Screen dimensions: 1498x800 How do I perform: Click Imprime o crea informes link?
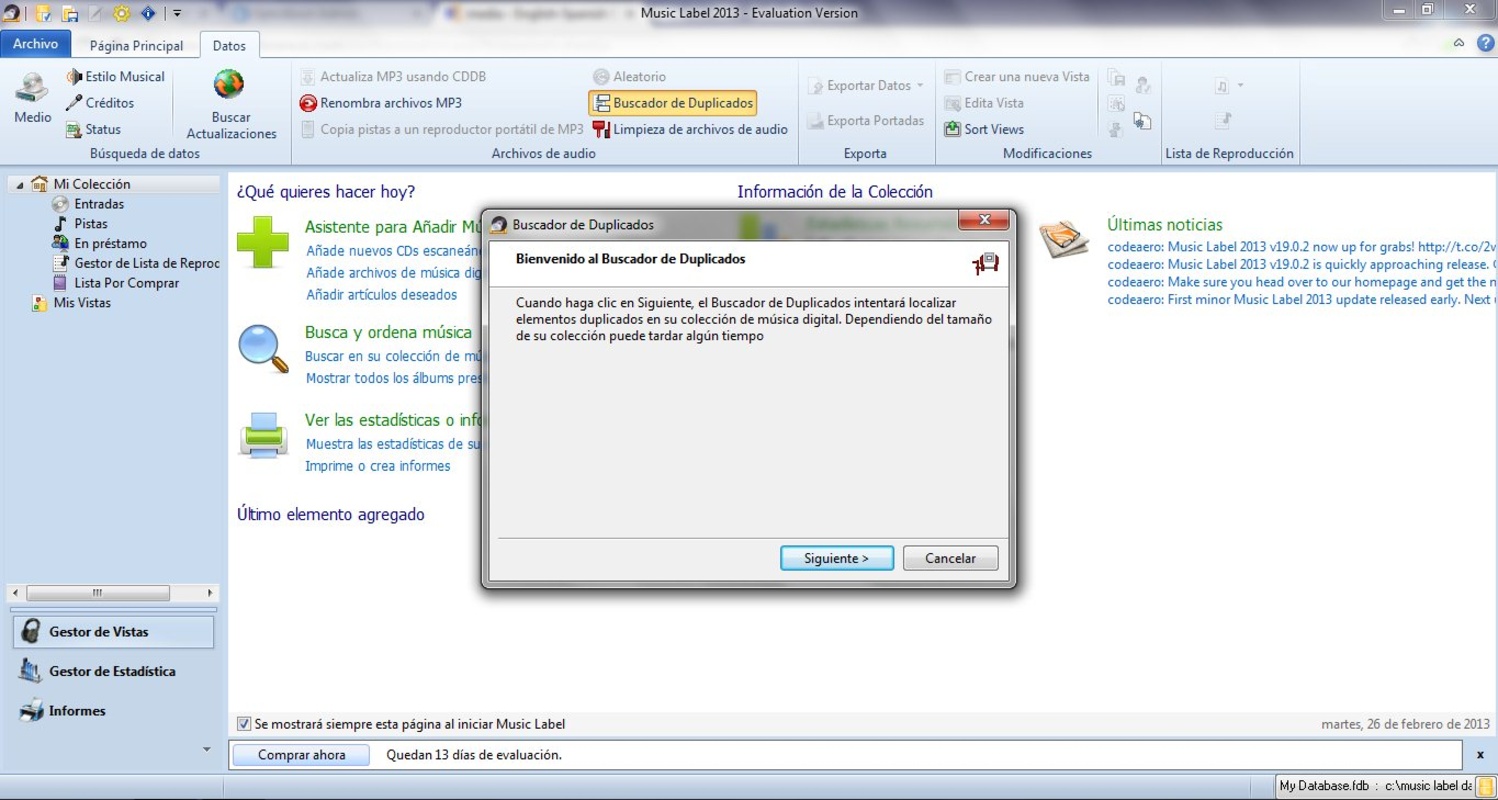(378, 466)
